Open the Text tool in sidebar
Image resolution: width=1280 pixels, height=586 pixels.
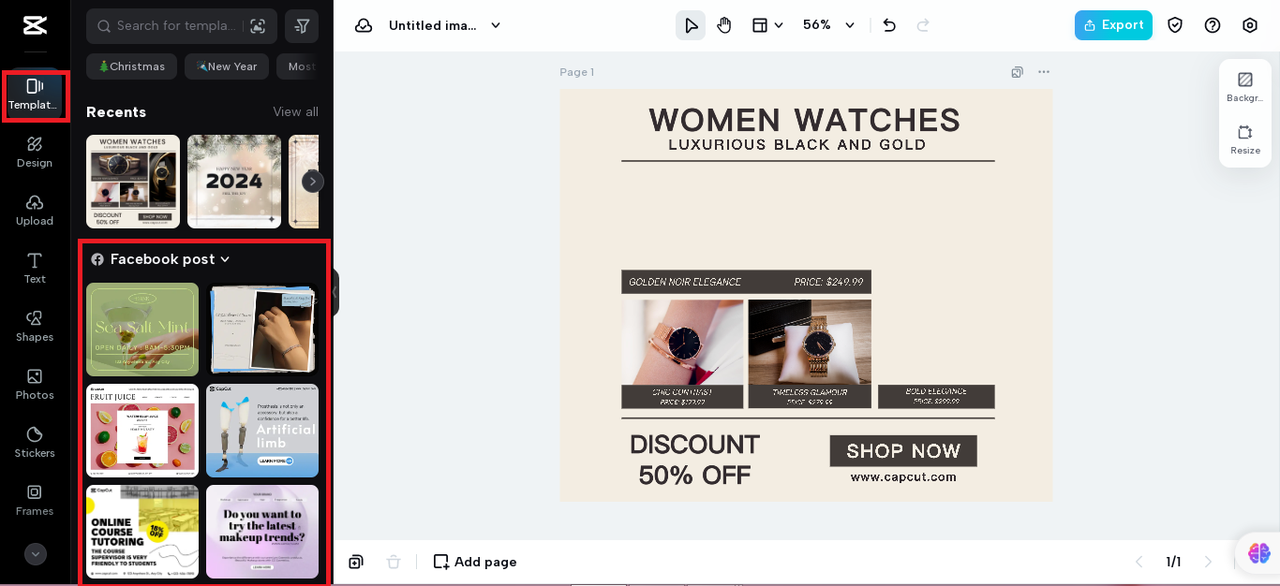click(35, 268)
